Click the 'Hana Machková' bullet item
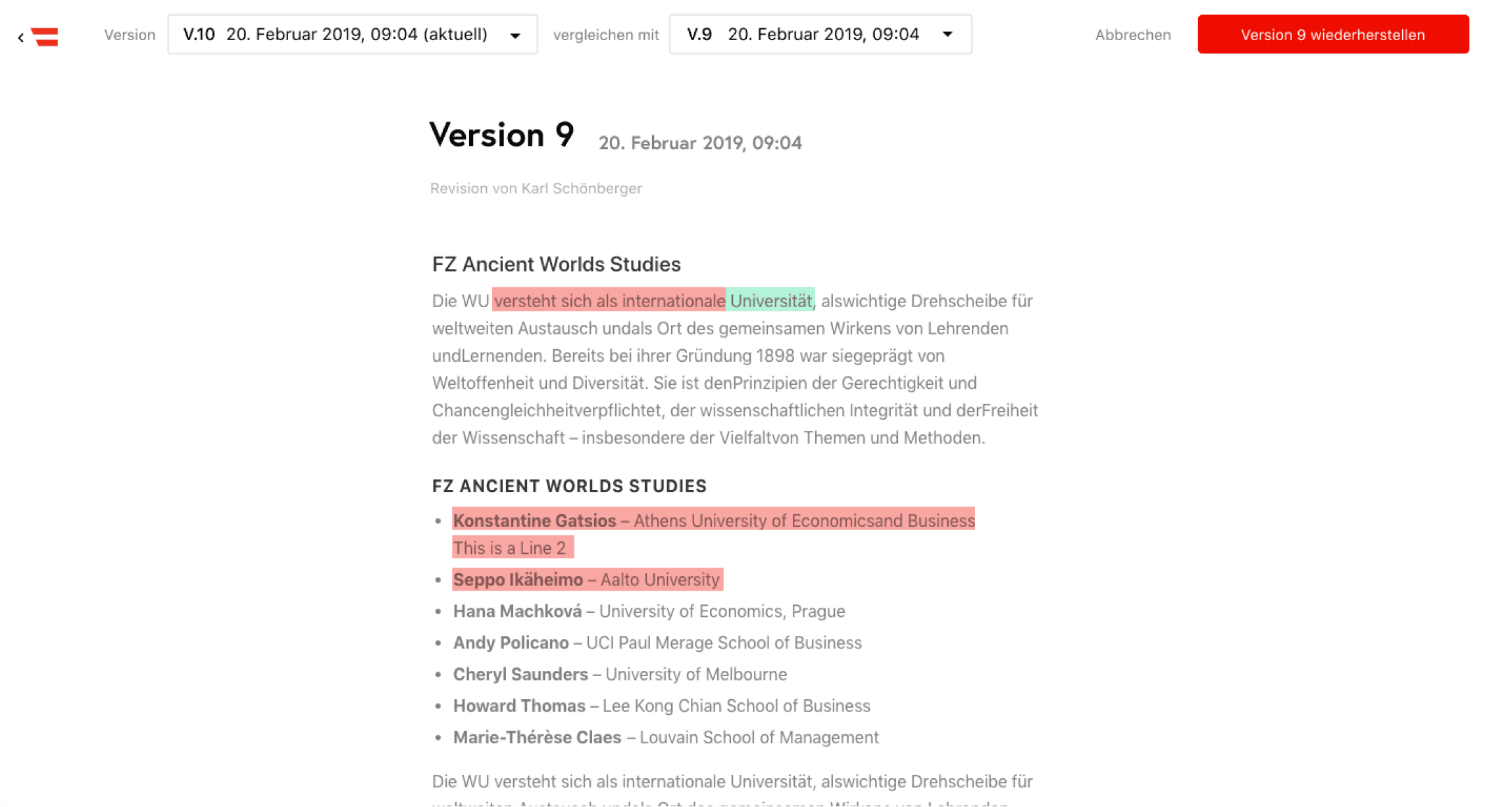 tap(648, 611)
